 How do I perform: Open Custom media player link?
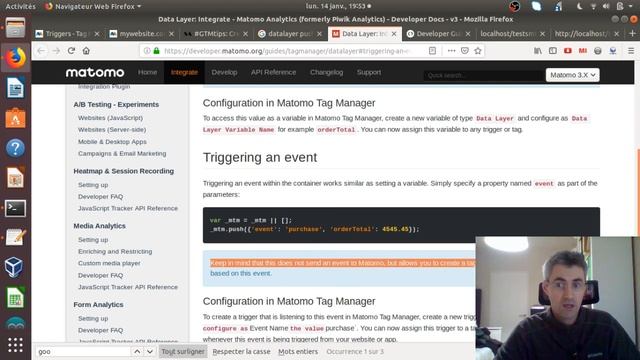109,263
